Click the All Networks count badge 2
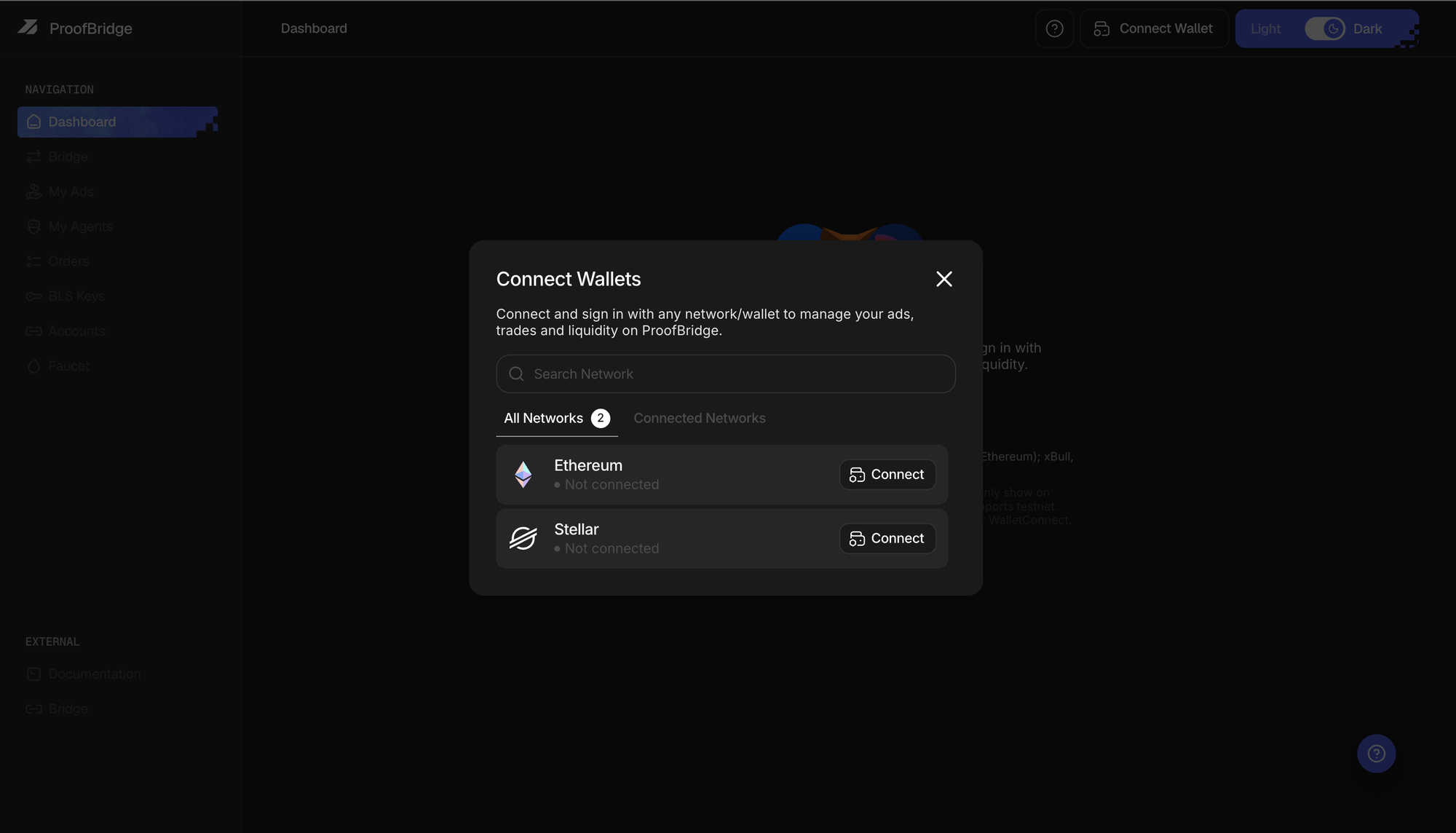The width and height of the screenshot is (1456, 833). coord(601,418)
